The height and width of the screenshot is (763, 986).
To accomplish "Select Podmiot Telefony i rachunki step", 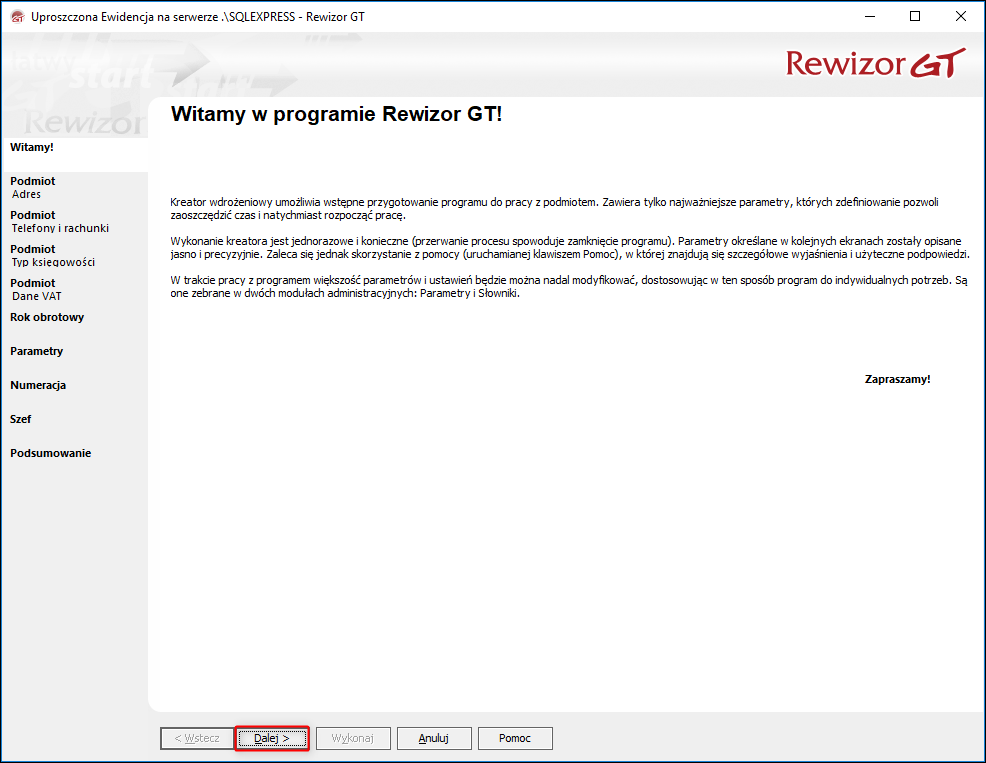I will (x=60, y=221).
